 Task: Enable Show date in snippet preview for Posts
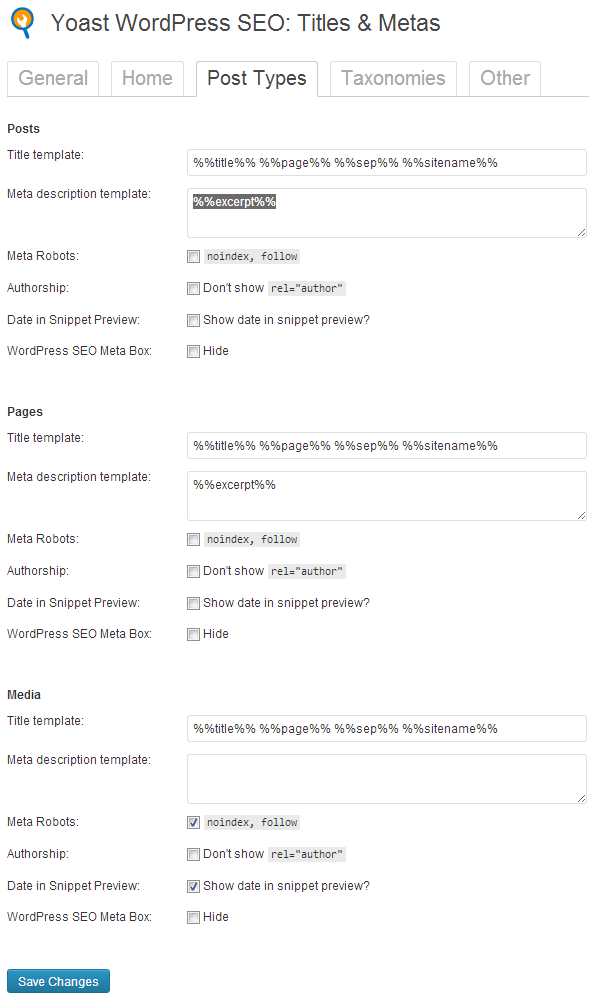pos(194,320)
